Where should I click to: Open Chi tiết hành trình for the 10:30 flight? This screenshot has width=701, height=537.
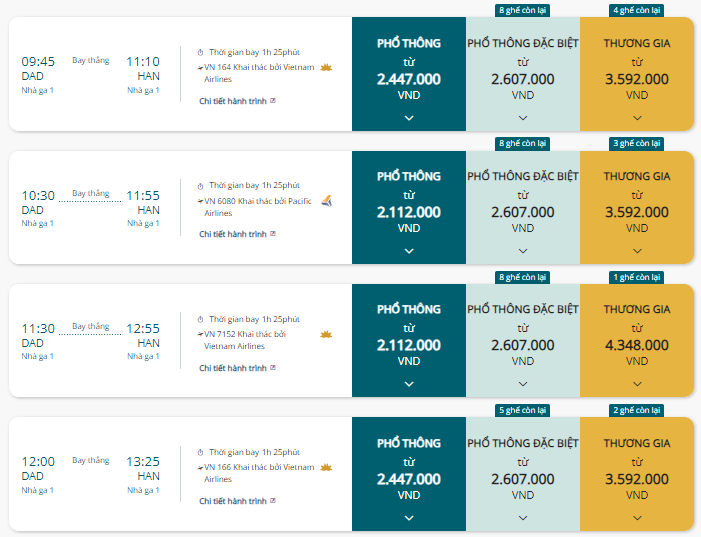coord(233,234)
